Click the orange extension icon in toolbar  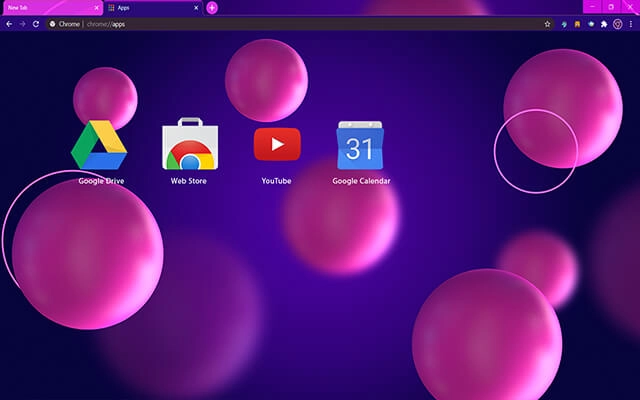pos(577,24)
